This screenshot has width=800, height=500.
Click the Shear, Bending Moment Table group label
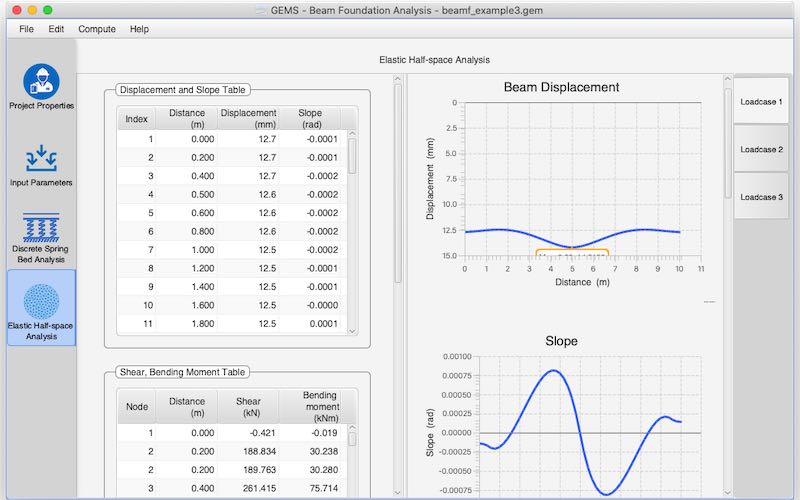point(183,372)
